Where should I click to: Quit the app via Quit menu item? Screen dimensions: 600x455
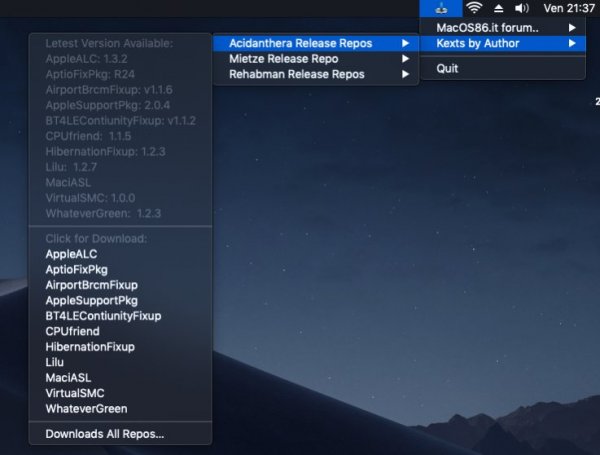click(447, 69)
